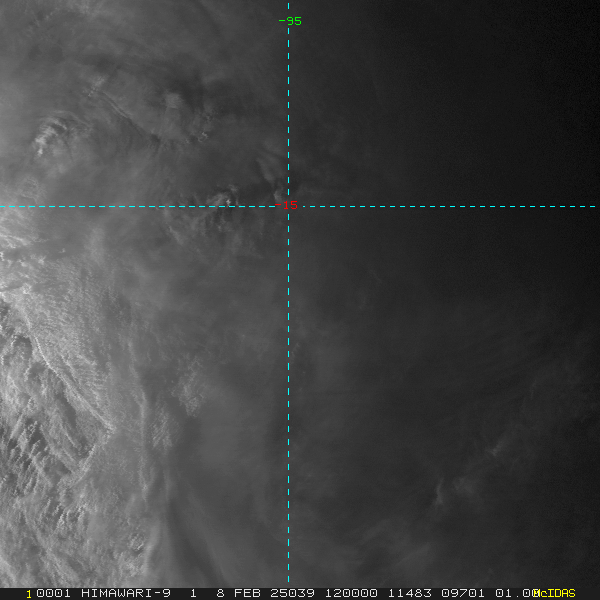The image size is (600, 600).
Task: Select the 11483 value in the footer
Action: (409, 593)
